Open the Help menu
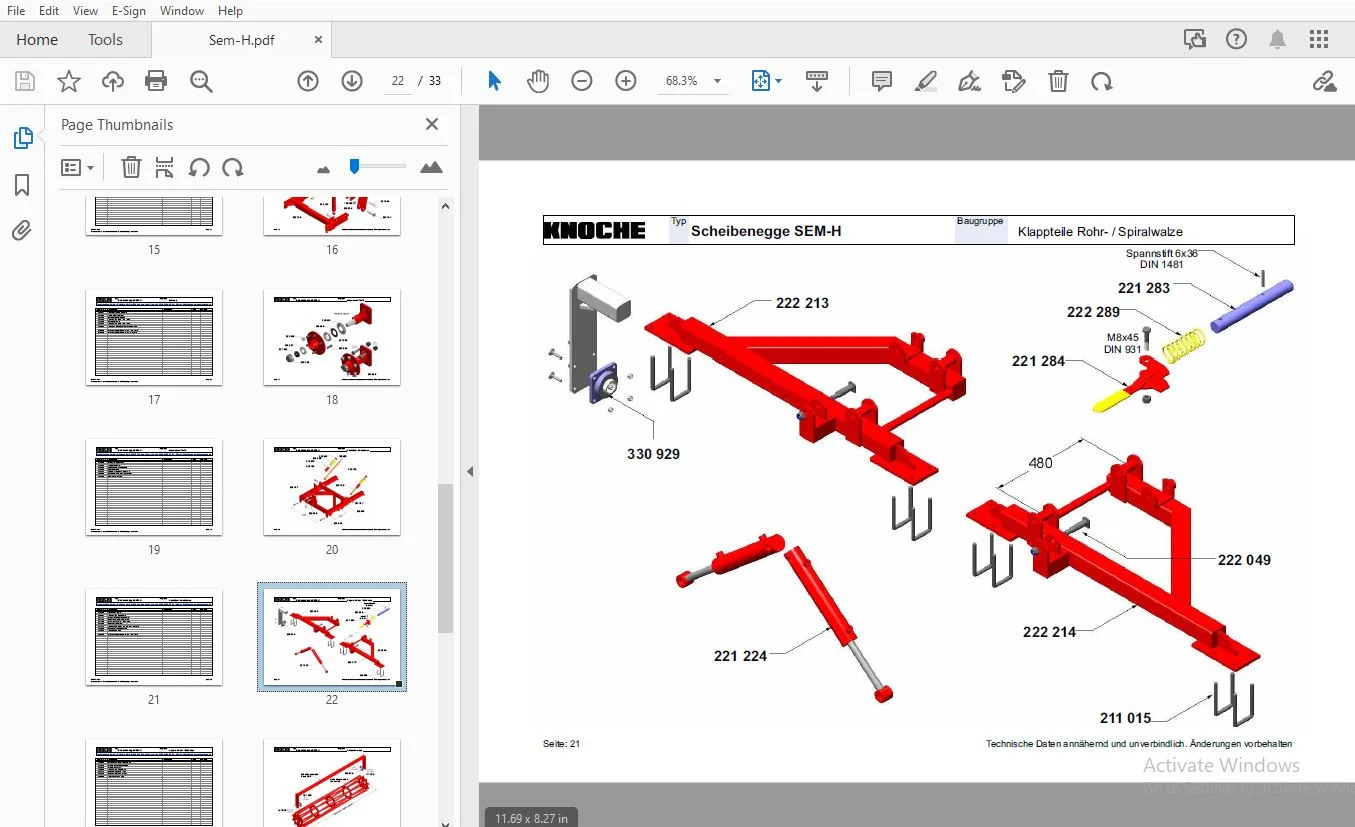The height and width of the screenshot is (827, 1355). [230, 11]
